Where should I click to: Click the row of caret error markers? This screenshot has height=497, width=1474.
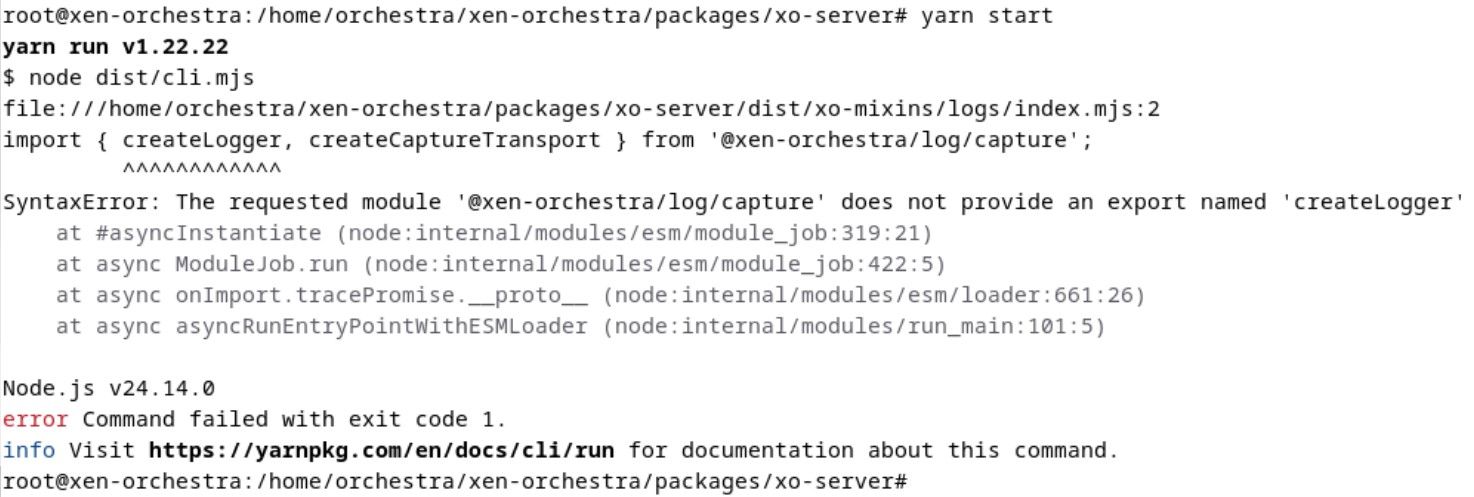(x=201, y=168)
